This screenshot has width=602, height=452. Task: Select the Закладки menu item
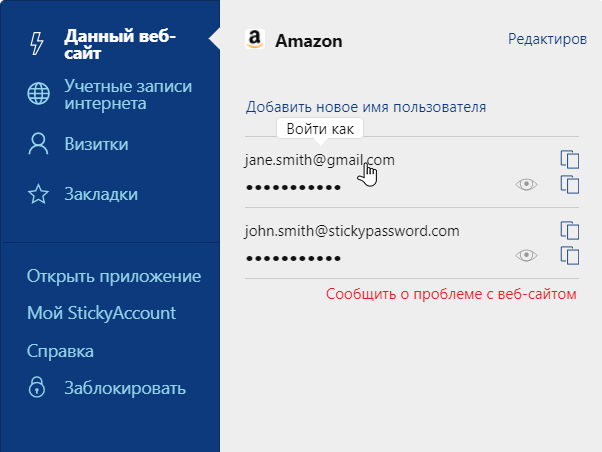(101, 194)
